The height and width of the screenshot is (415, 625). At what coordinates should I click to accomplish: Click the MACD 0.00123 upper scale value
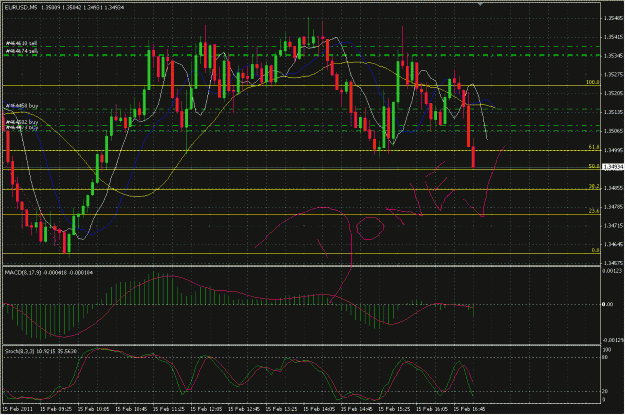click(613, 271)
